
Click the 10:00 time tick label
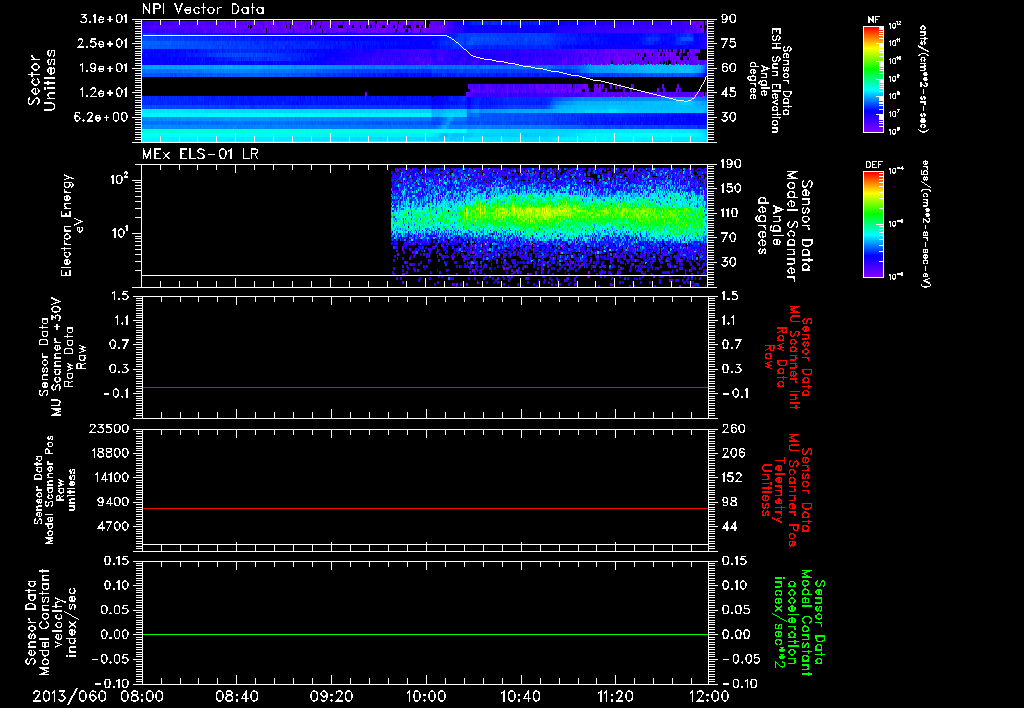point(426,696)
